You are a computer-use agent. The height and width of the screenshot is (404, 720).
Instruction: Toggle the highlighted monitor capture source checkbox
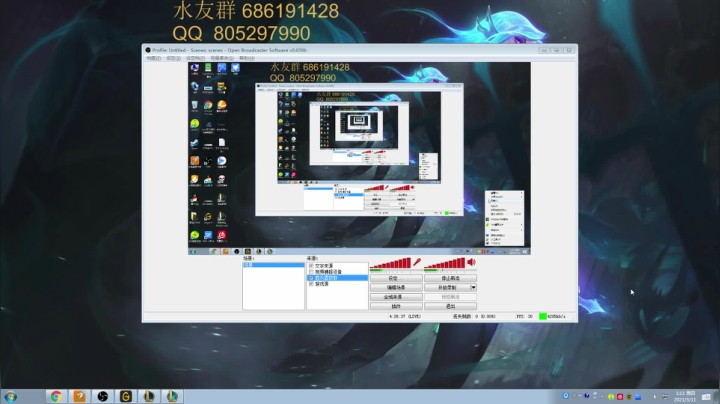tap(311, 278)
